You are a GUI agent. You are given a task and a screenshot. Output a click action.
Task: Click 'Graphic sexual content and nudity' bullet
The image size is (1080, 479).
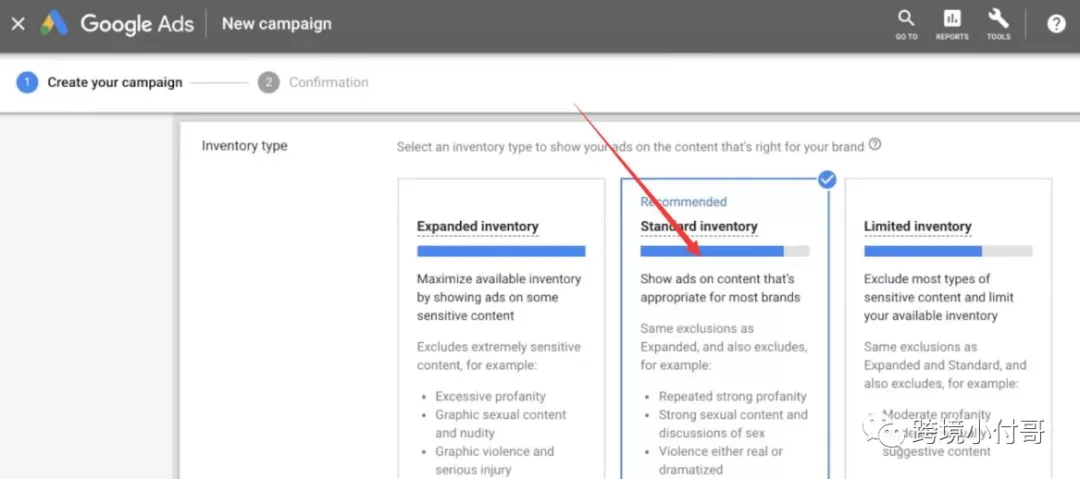501,424
